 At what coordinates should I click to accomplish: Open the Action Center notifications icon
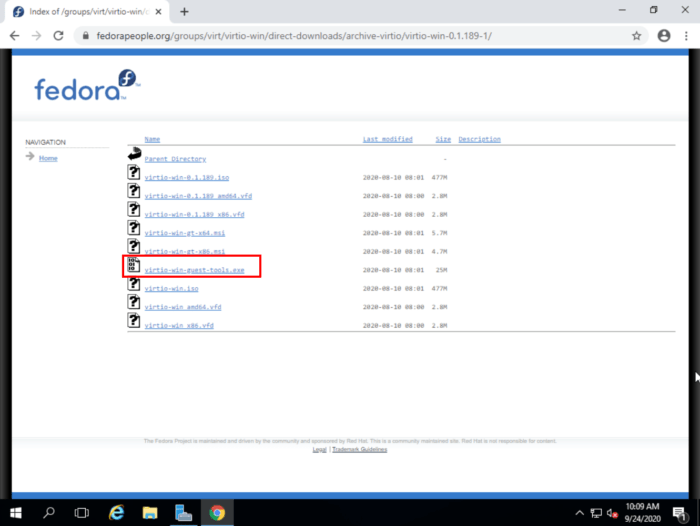pyautogui.click(x=680, y=513)
